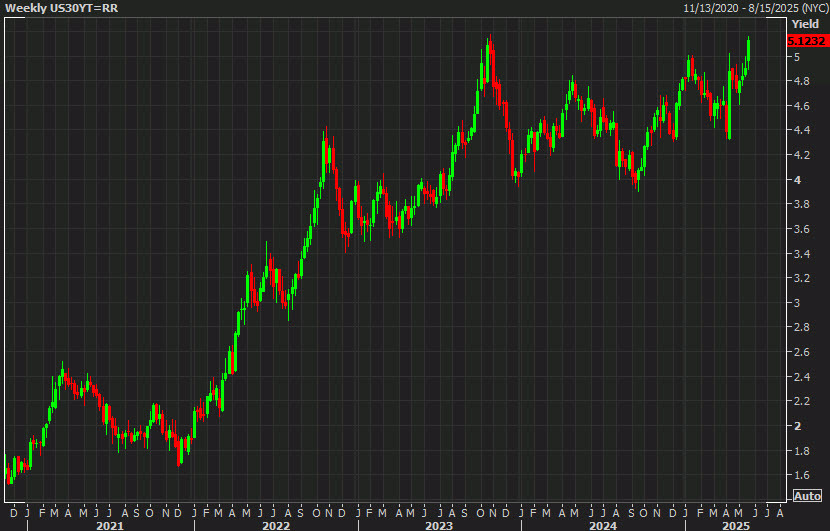This screenshot has width=830, height=531.
Task: Select the 4.2 yield axis label
Action: tap(801, 155)
